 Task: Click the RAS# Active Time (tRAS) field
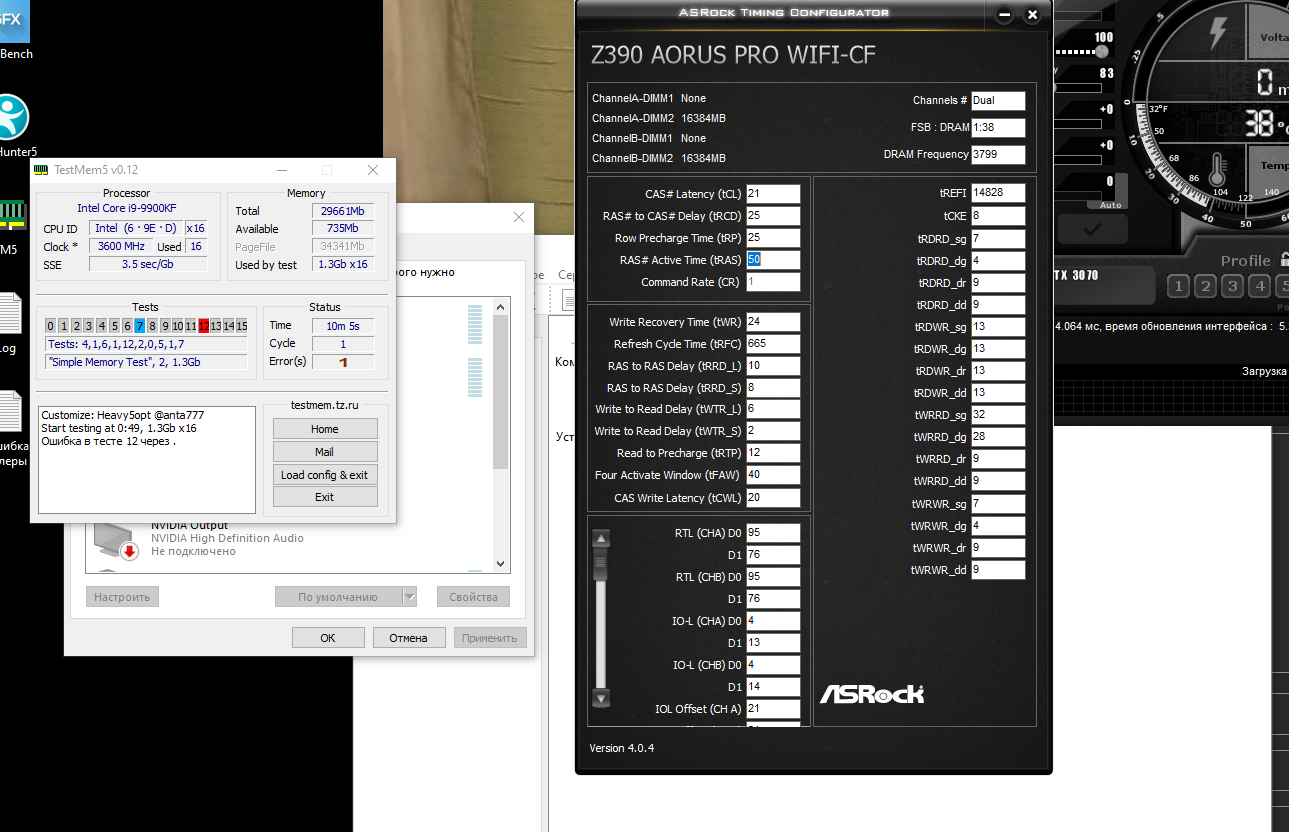coord(773,260)
